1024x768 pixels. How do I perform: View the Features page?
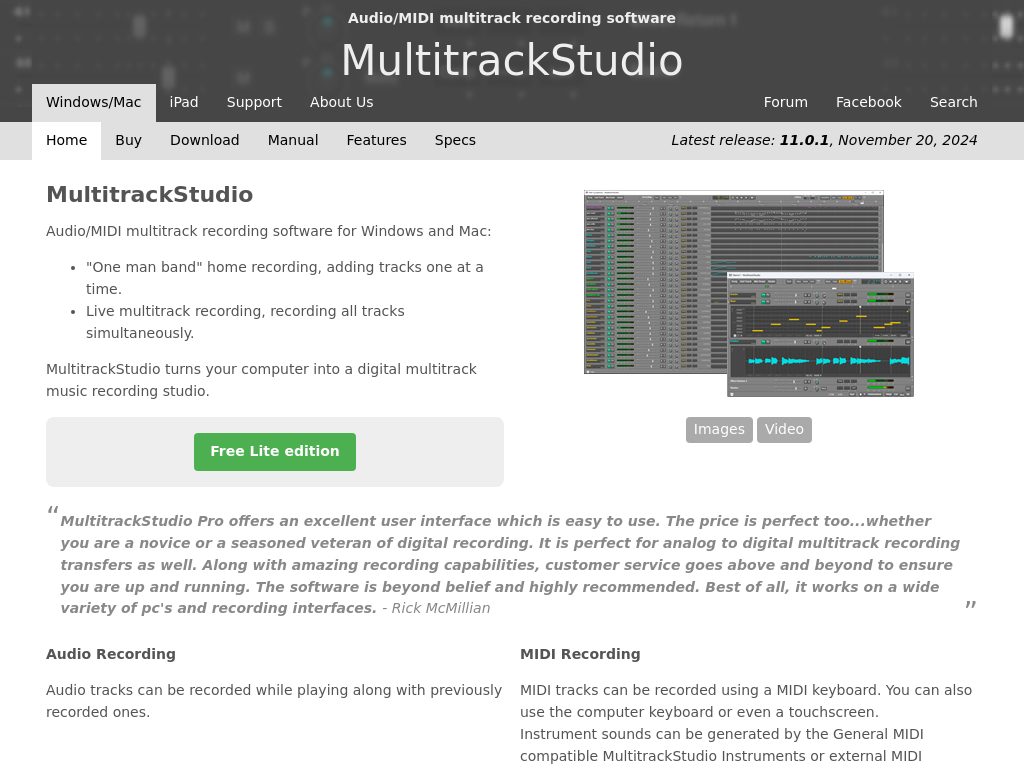[376, 140]
